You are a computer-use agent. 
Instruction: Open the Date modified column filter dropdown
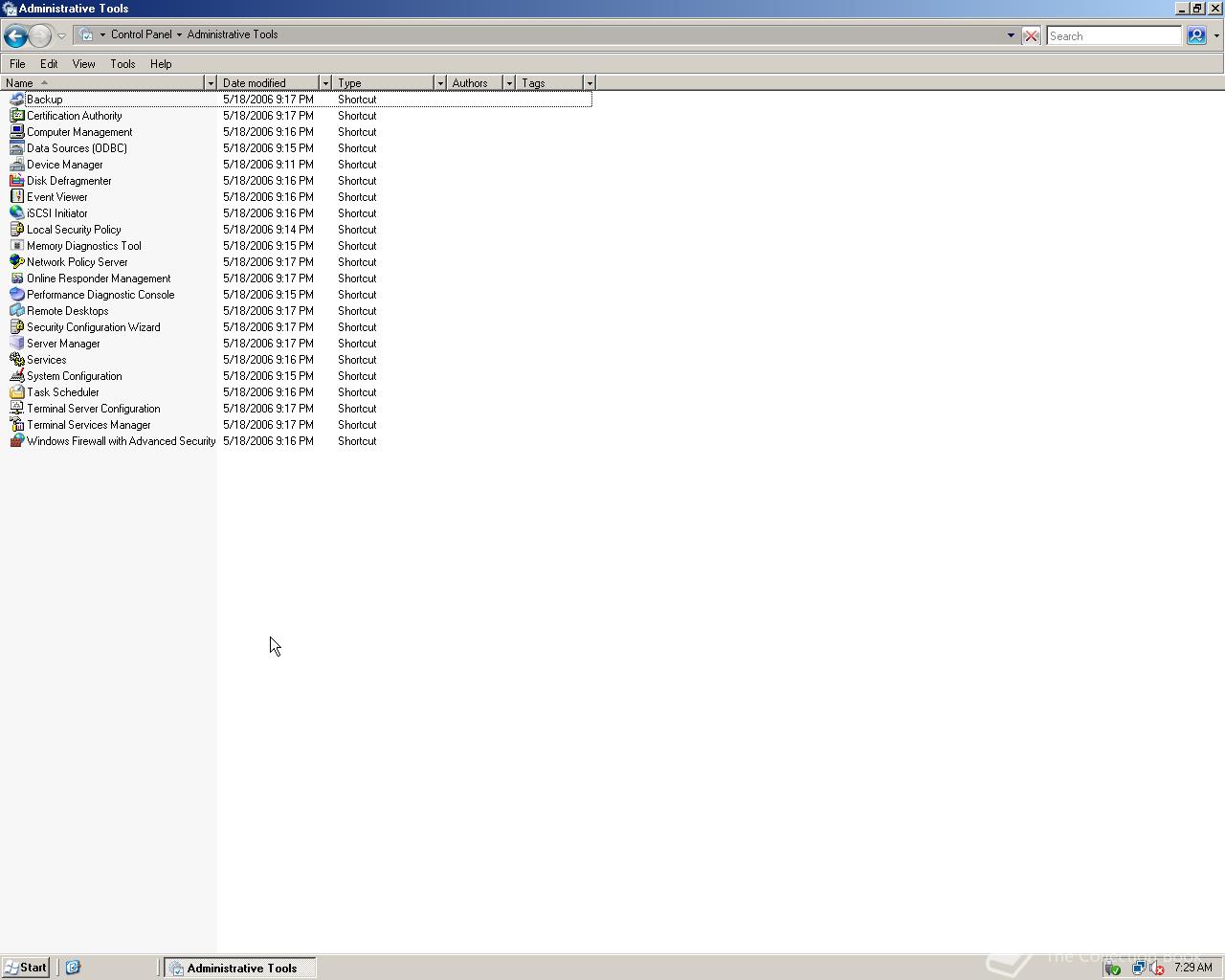[325, 83]
